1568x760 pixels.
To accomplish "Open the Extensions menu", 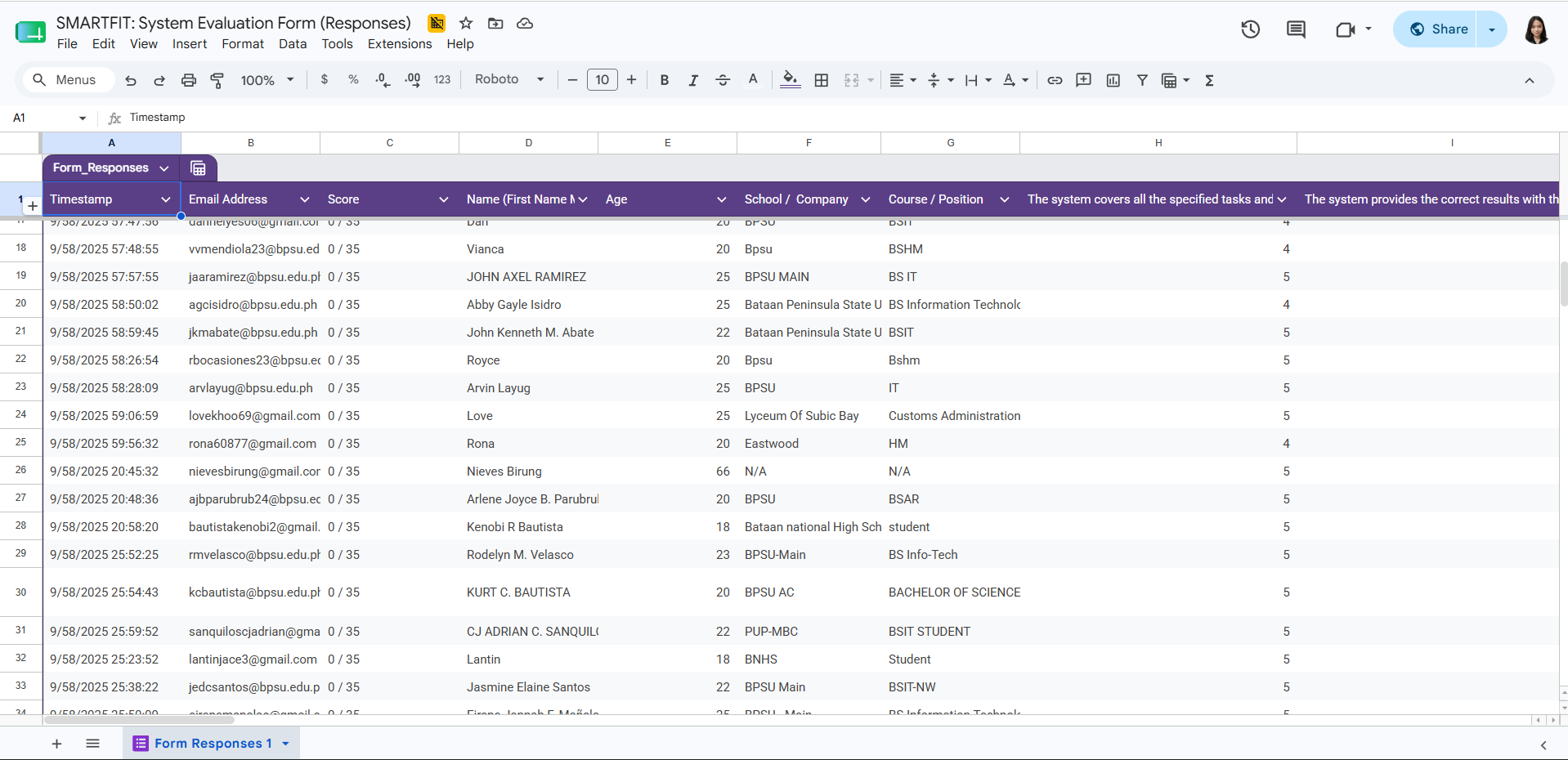I will [400, 44].
